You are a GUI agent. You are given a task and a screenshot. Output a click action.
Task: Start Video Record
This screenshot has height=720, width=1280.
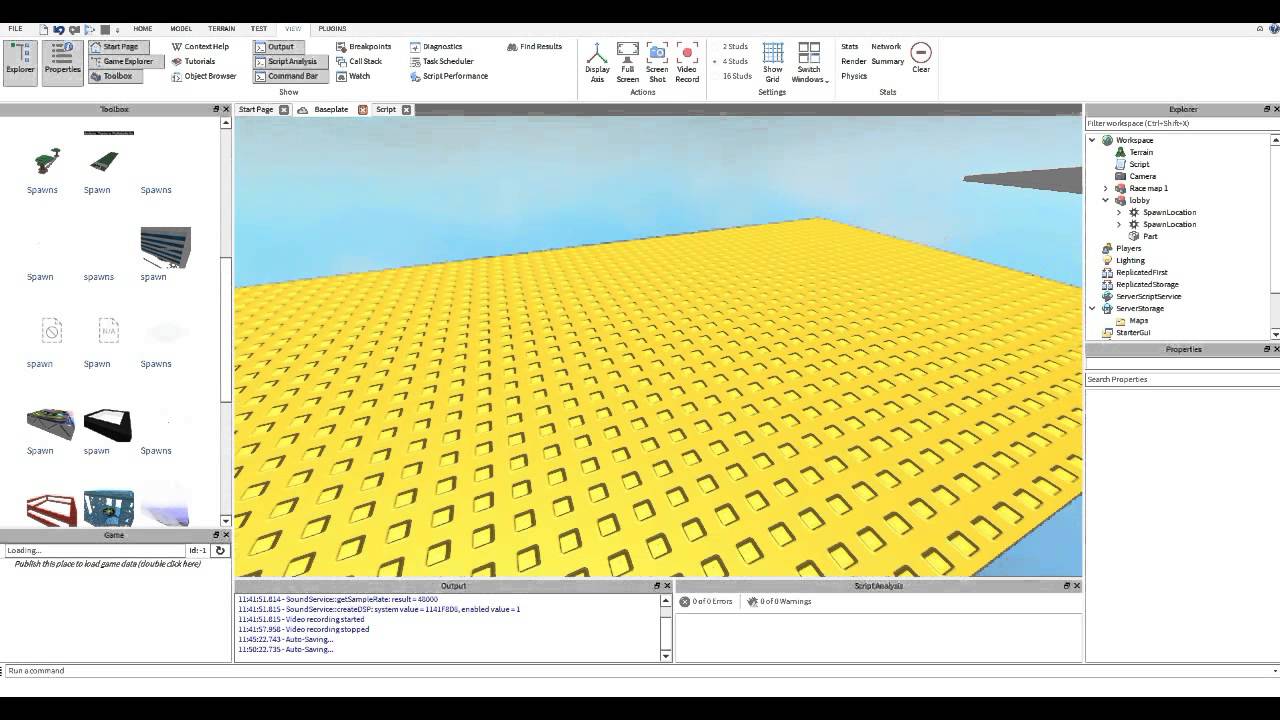(x=687, y=62)
